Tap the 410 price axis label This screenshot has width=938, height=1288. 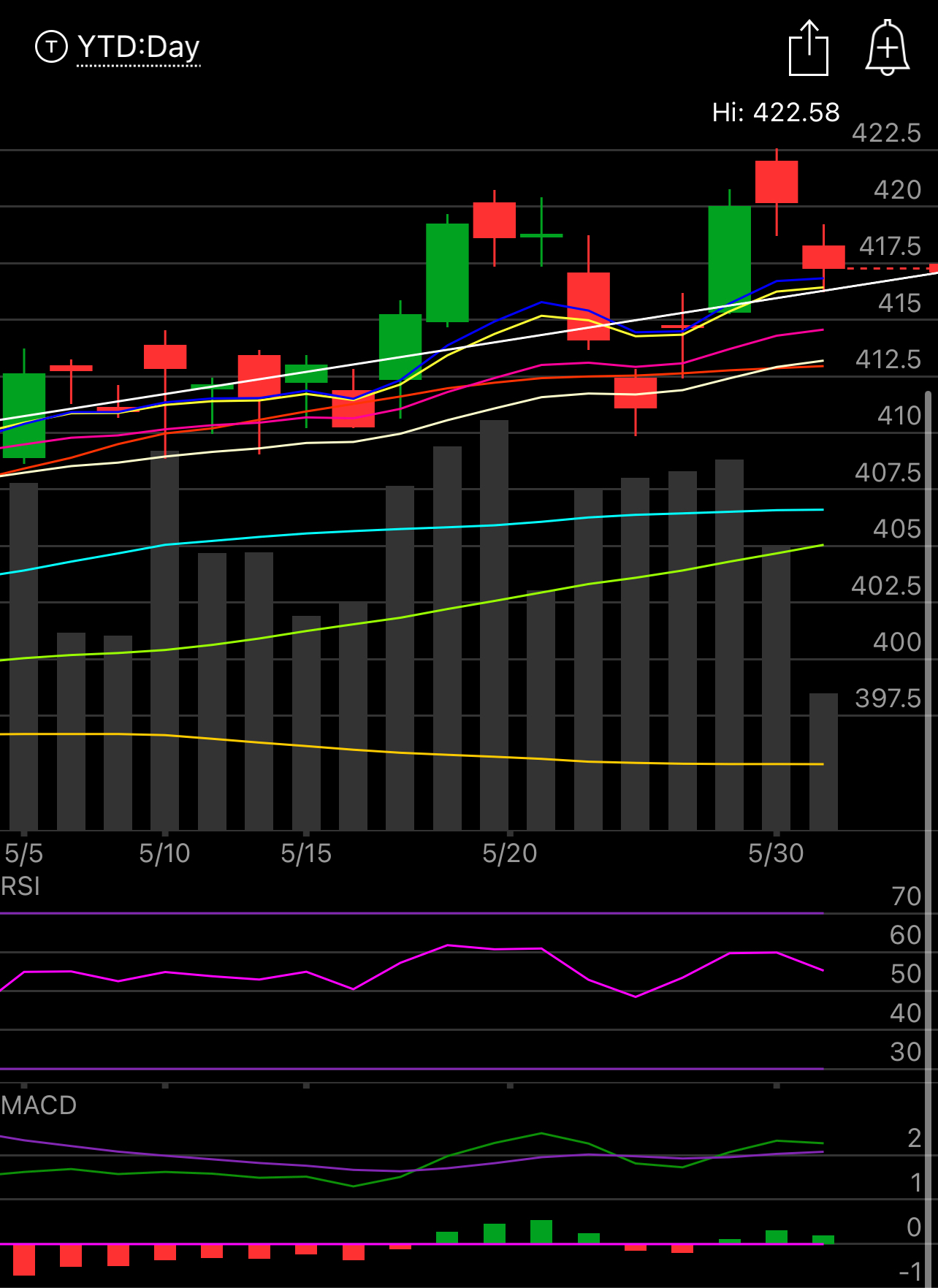899,416
